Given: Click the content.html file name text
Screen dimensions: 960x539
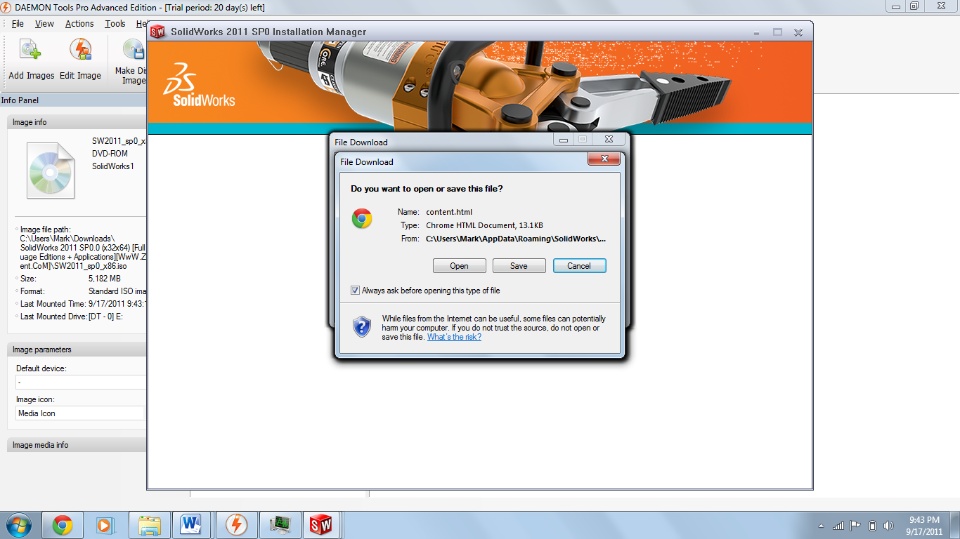Looking at the screenshot, I should tap(449, 212).
